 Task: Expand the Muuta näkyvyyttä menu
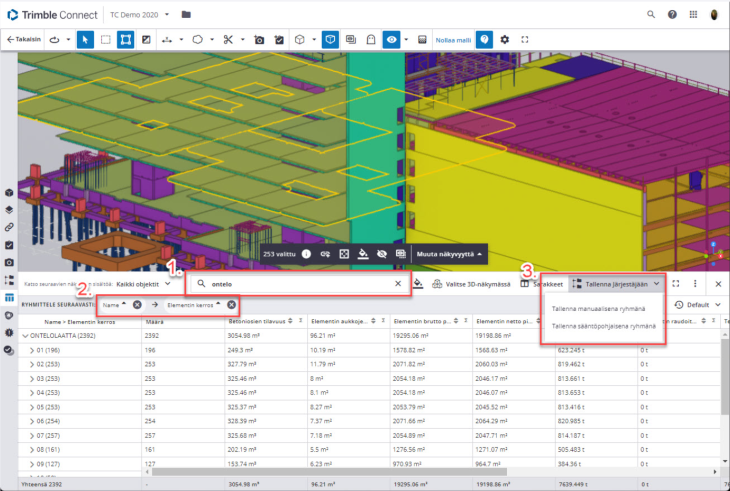click(447, 254)
